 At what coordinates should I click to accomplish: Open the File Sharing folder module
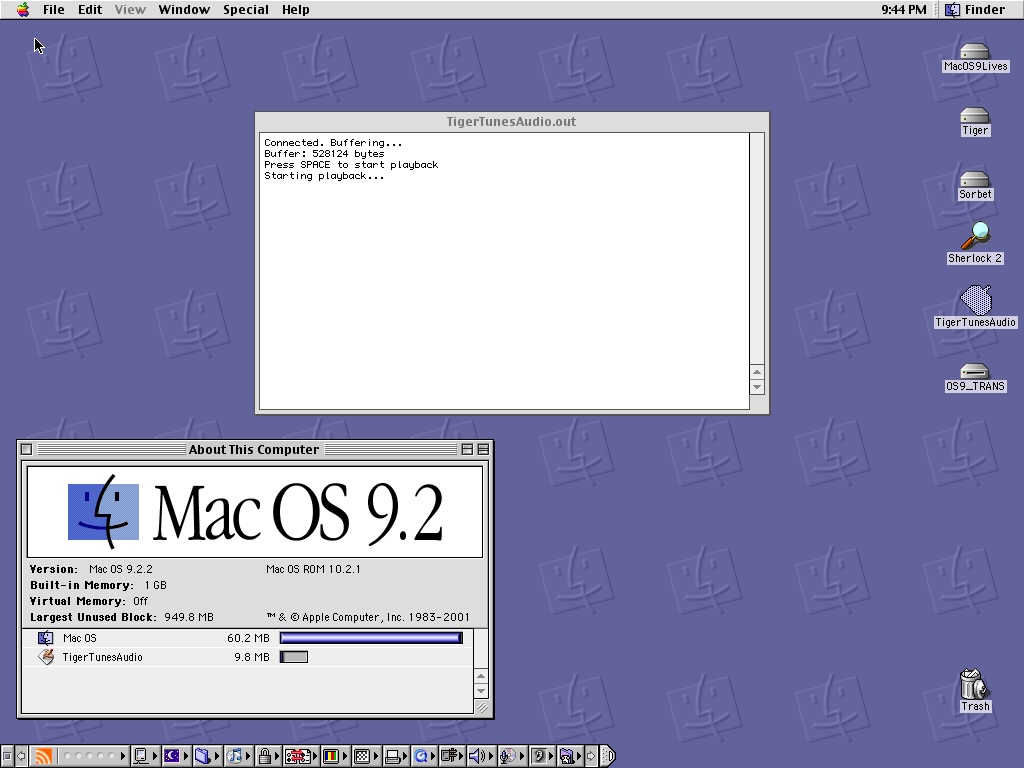coord(206,756)
